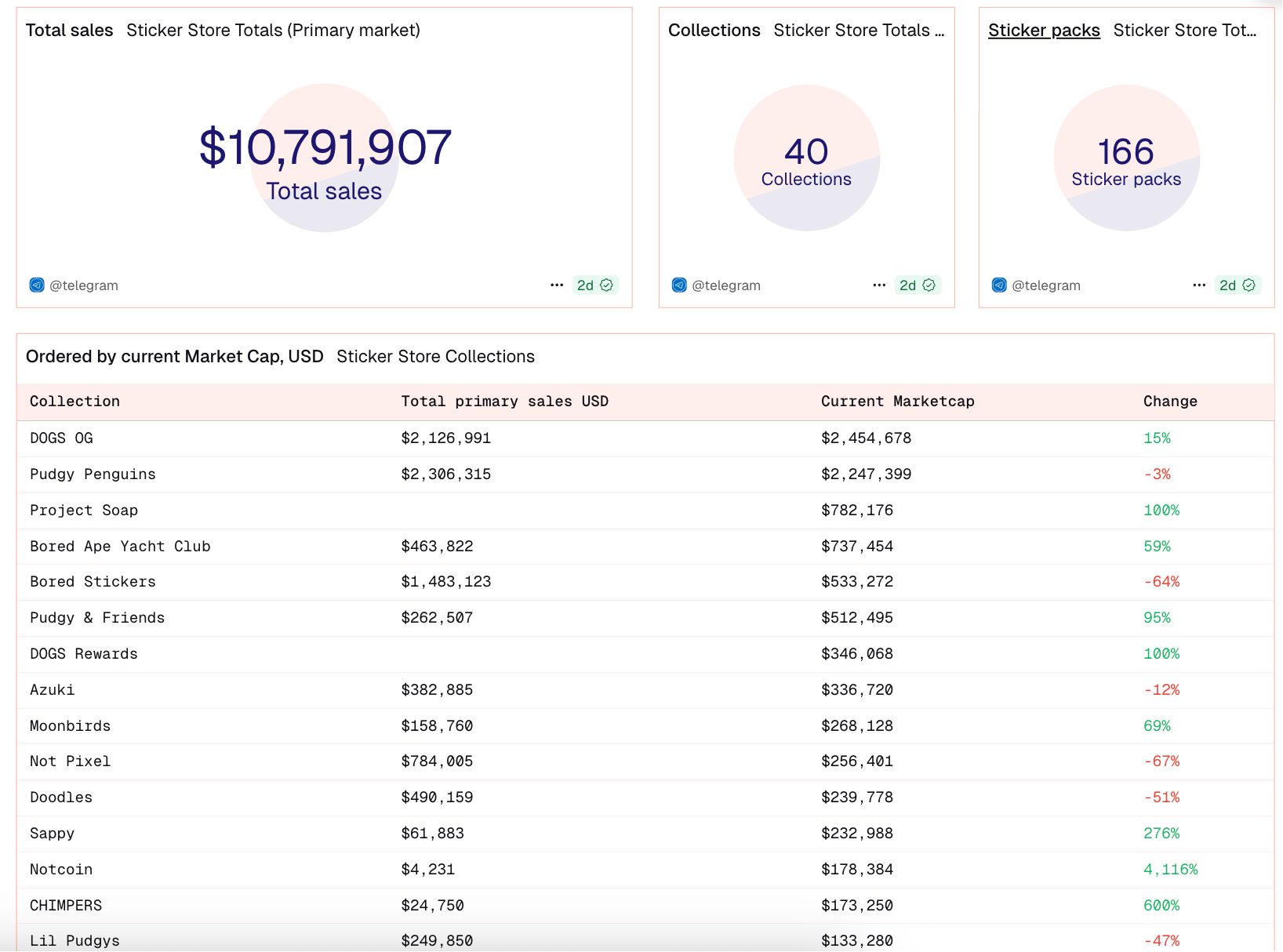Viewport: 1283px width, 952px height.
Task: Click the 4,116% change value for Notcoin
Action: [1170, 870]
